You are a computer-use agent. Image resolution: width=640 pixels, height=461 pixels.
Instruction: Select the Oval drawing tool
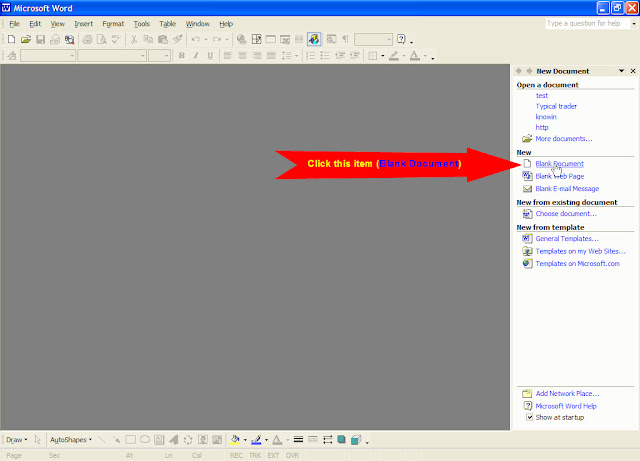tap(145, 440)
